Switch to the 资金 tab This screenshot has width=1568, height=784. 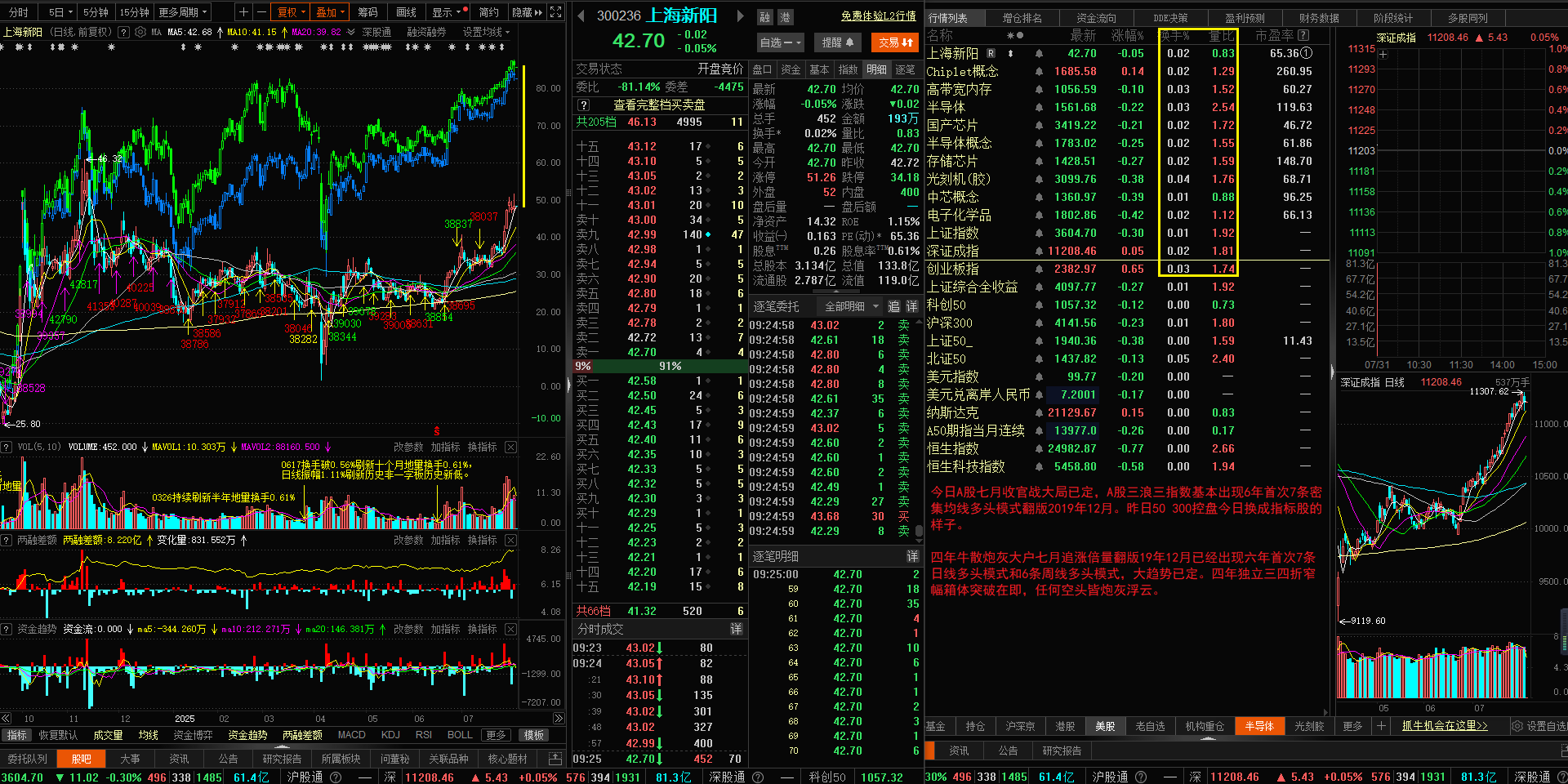point(791,69)
